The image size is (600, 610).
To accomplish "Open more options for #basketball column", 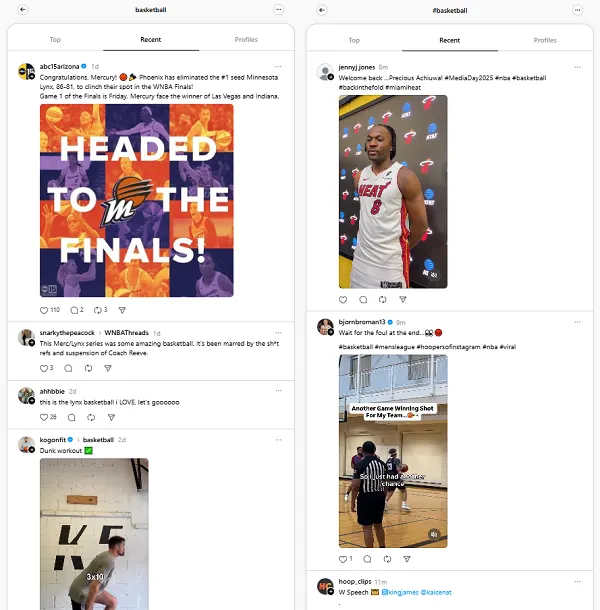I will (577, 10).
